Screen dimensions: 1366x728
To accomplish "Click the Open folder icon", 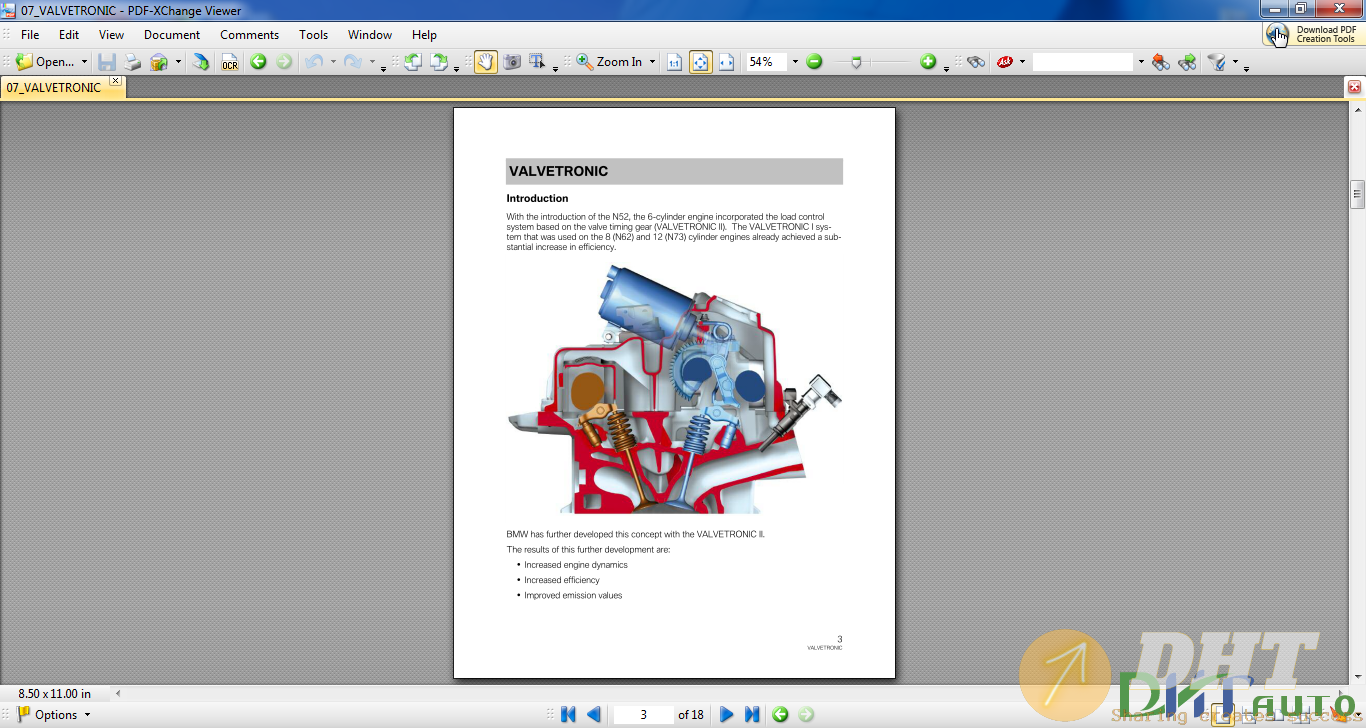I will click(25, 62).
